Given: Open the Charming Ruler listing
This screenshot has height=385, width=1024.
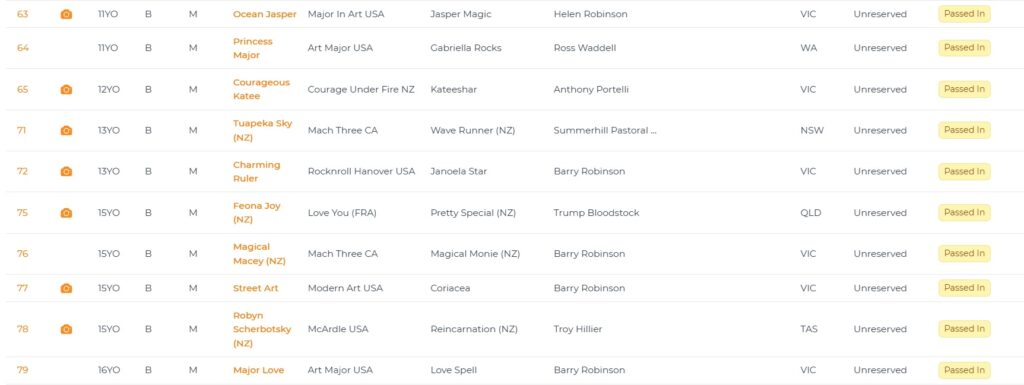Looking at the screenshot, I should 257,172.
